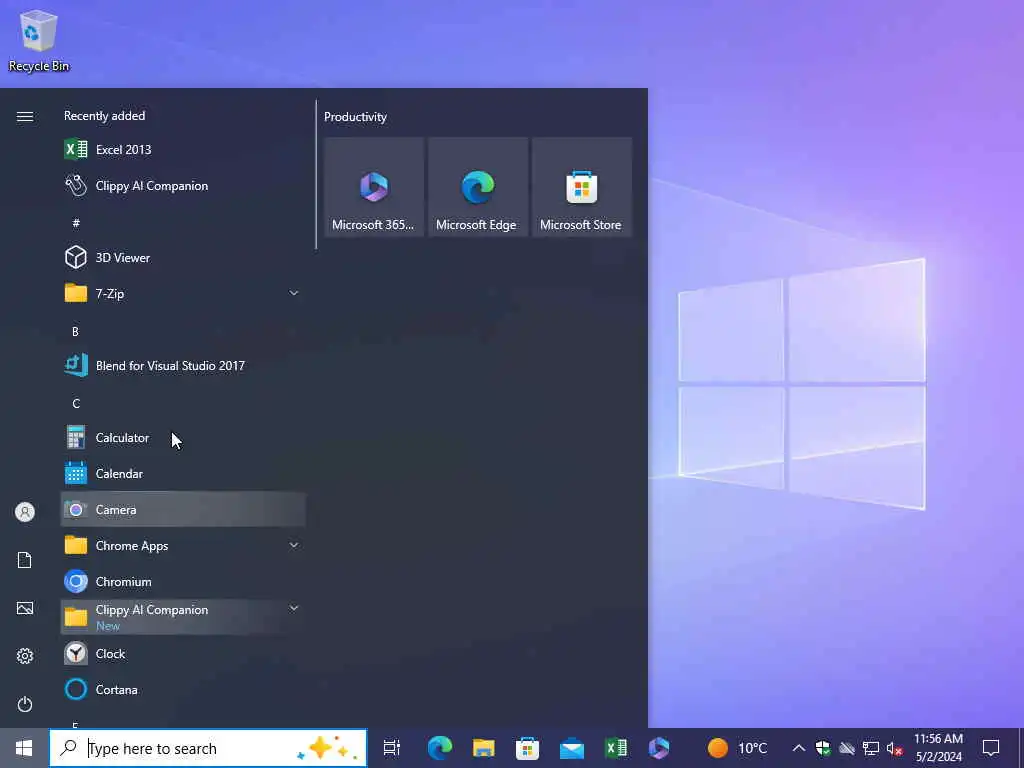Click the Microsoft Store tile
The width and height of the screenshot is (1024, 768).
581,187
